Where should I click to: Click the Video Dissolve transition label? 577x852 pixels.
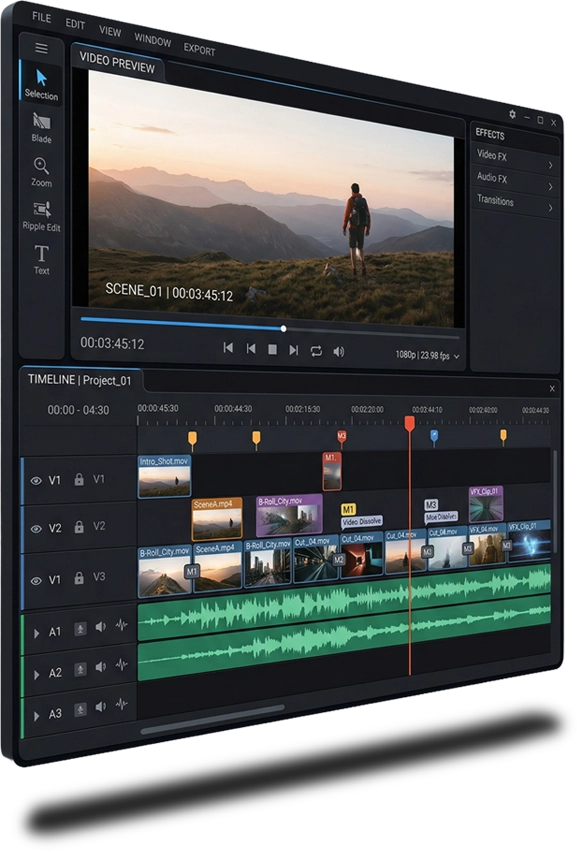pos(362,522)
